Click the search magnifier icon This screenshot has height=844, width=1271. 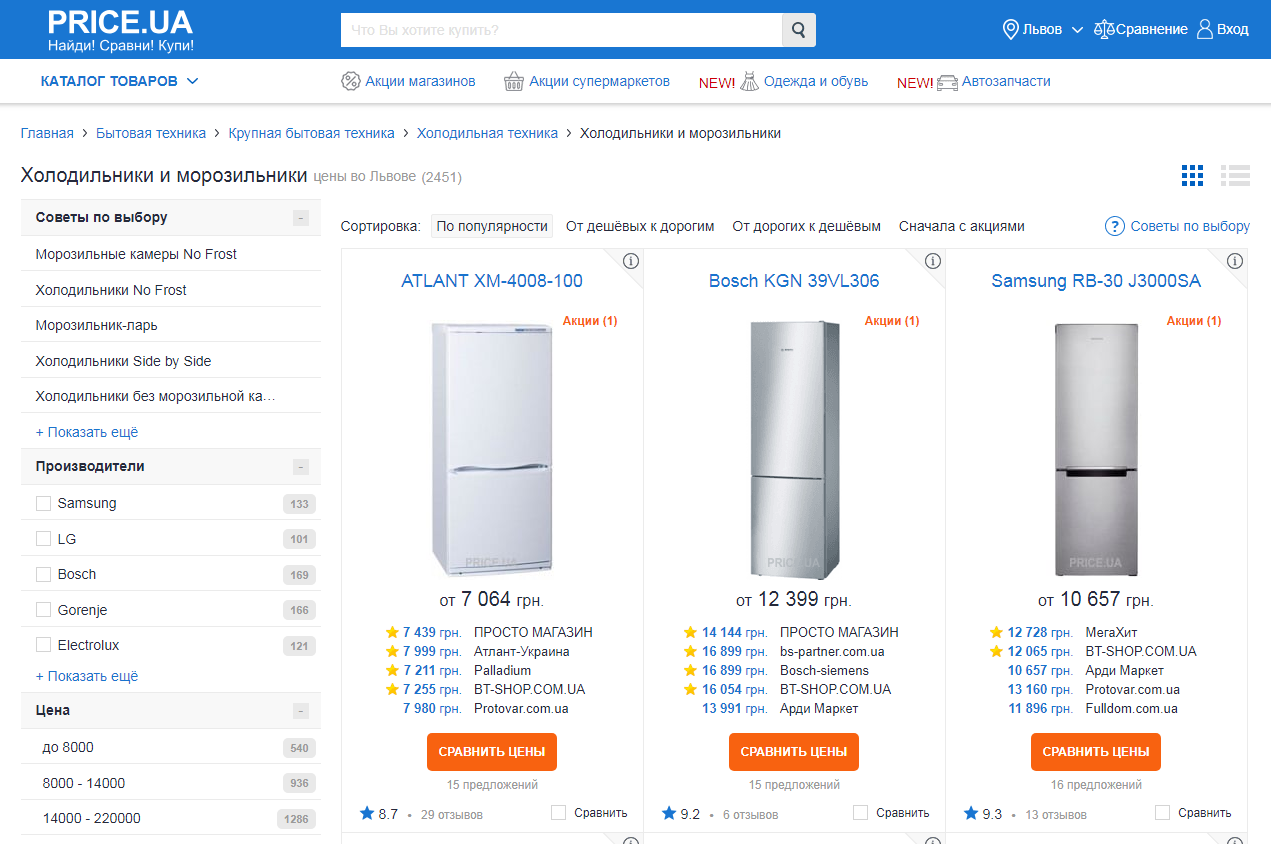(798, 30)
